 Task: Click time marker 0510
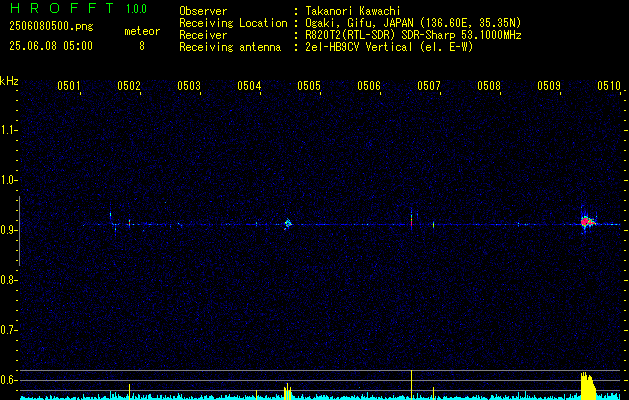pyautogui.click(x=609, y=85)
